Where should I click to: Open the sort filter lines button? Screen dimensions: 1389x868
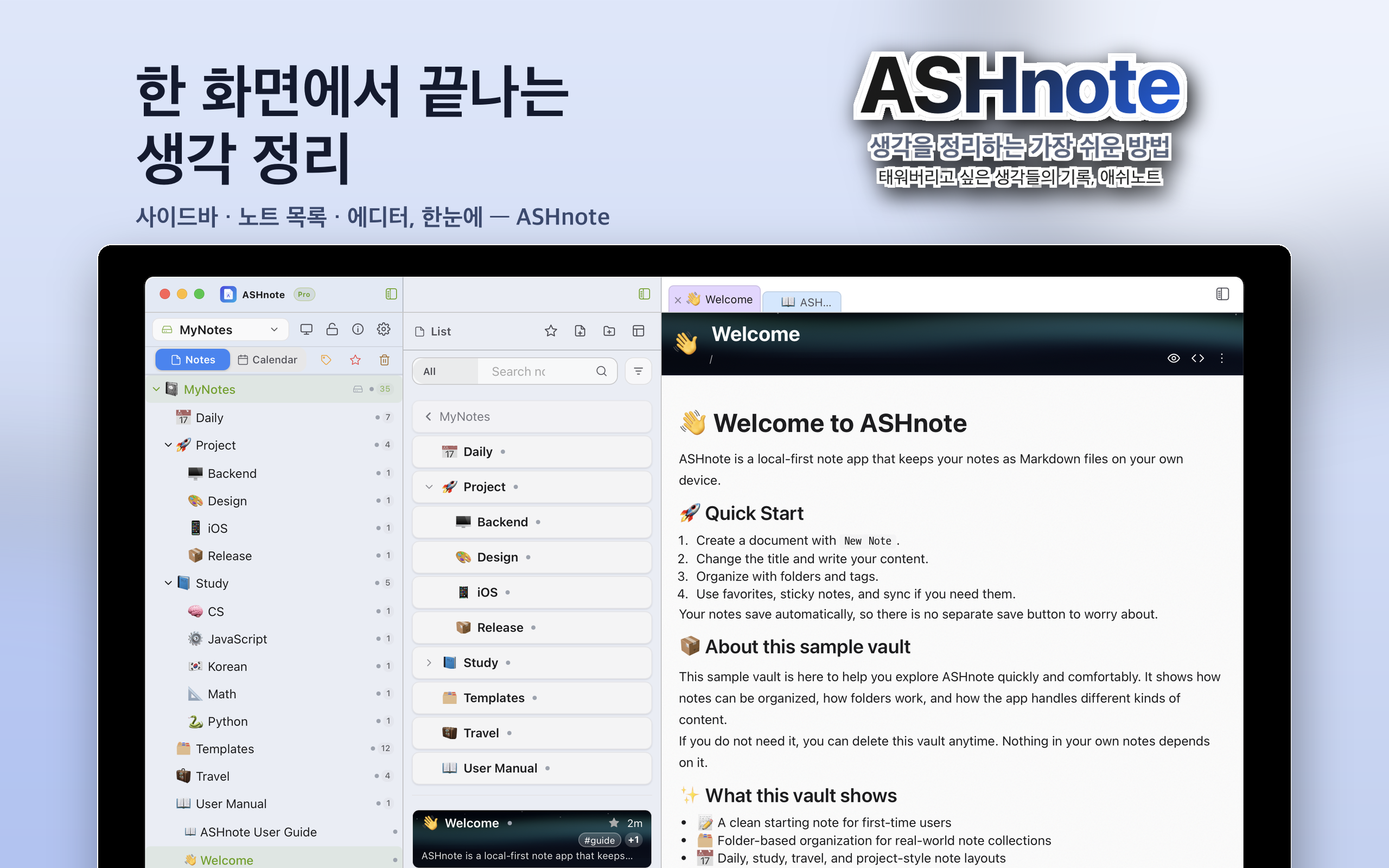click(638, 372)
